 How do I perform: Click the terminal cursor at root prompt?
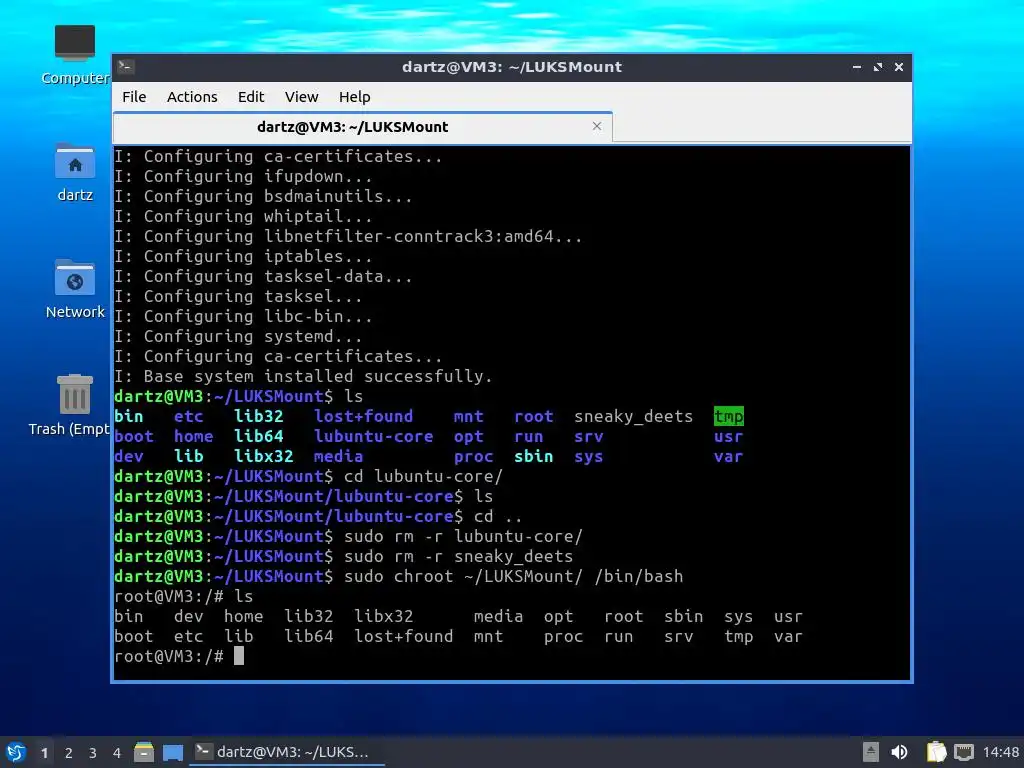pyautogui.click(x=239, y=656)
